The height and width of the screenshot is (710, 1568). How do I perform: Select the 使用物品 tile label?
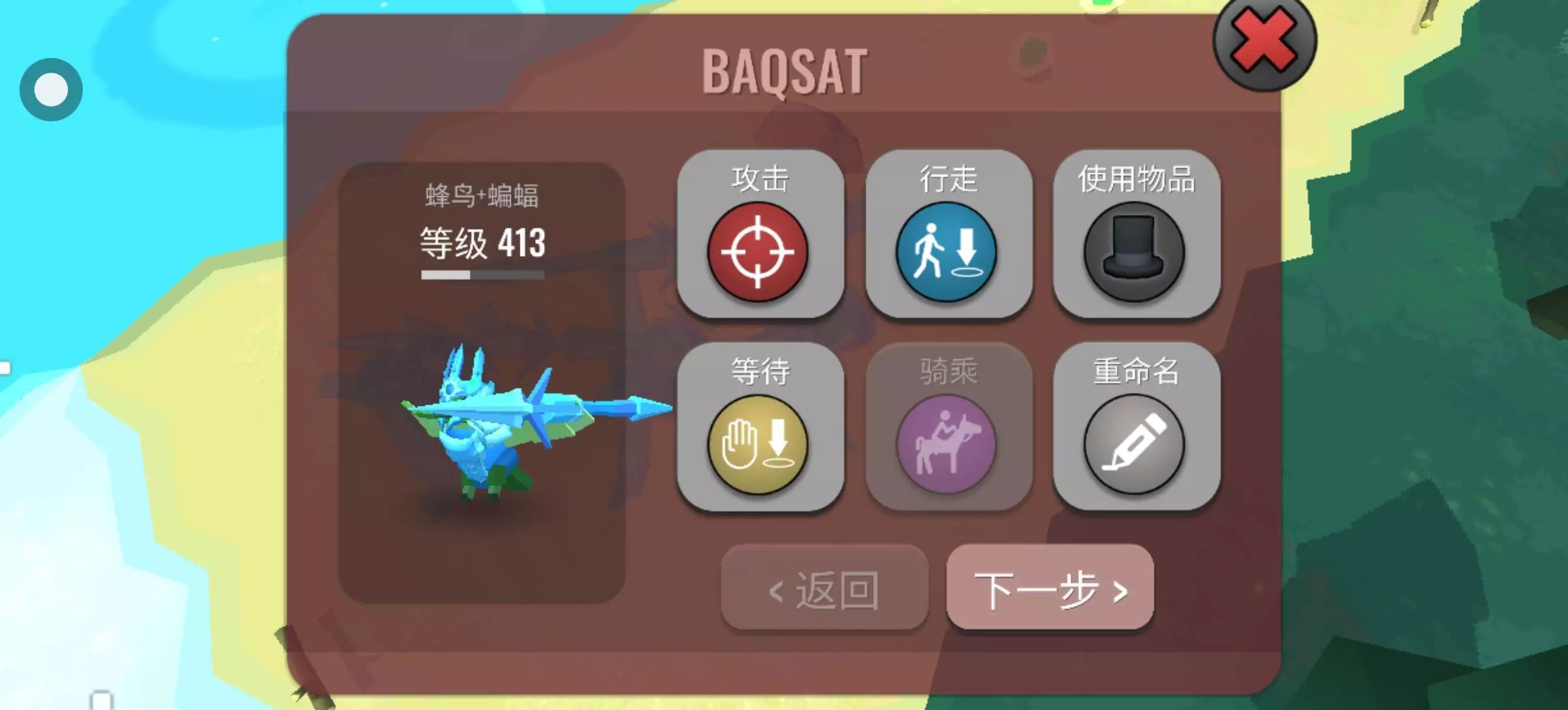pyautogui.click(x=1136, y=179)
